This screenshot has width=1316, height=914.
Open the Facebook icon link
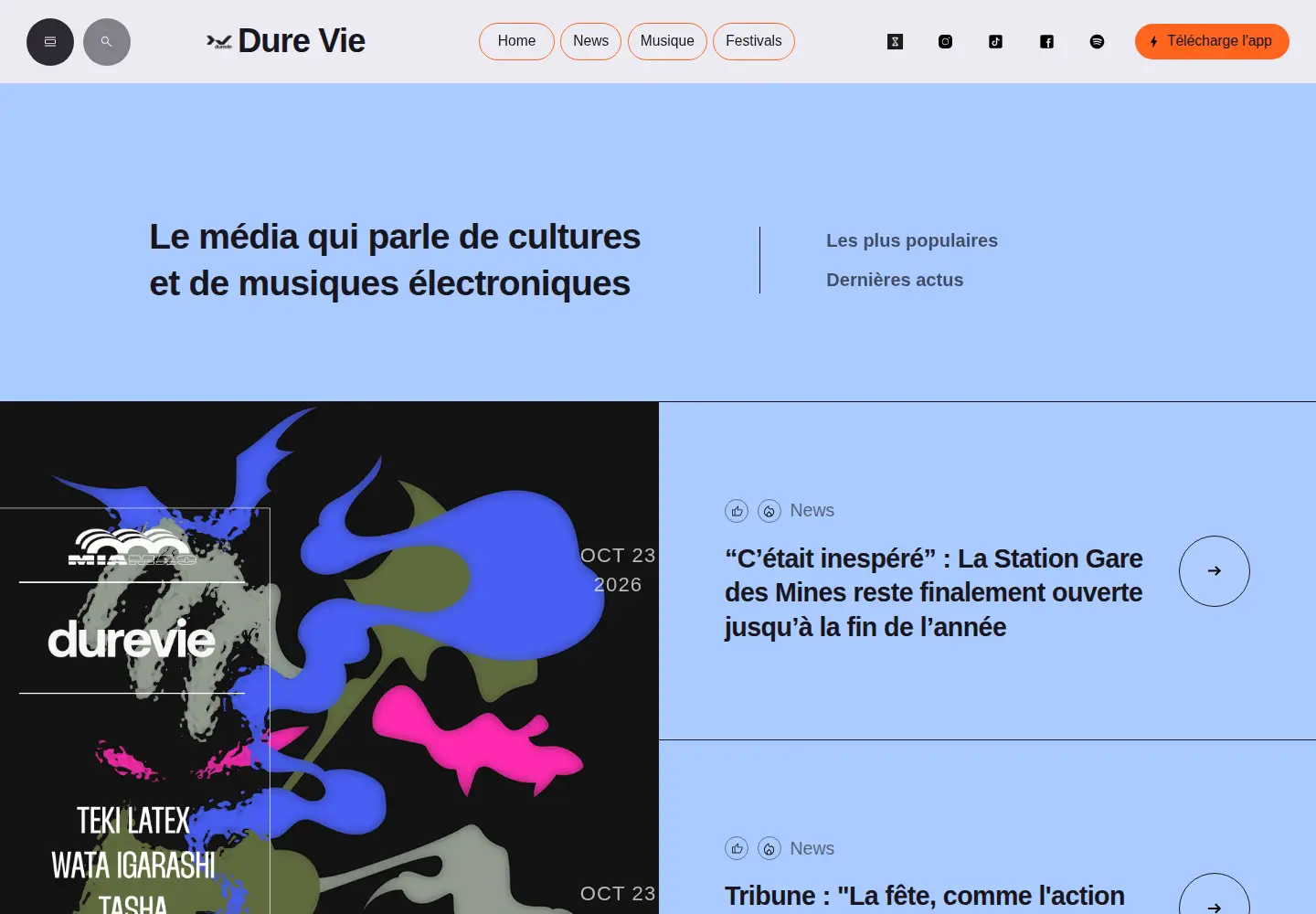click(1047, 41)
